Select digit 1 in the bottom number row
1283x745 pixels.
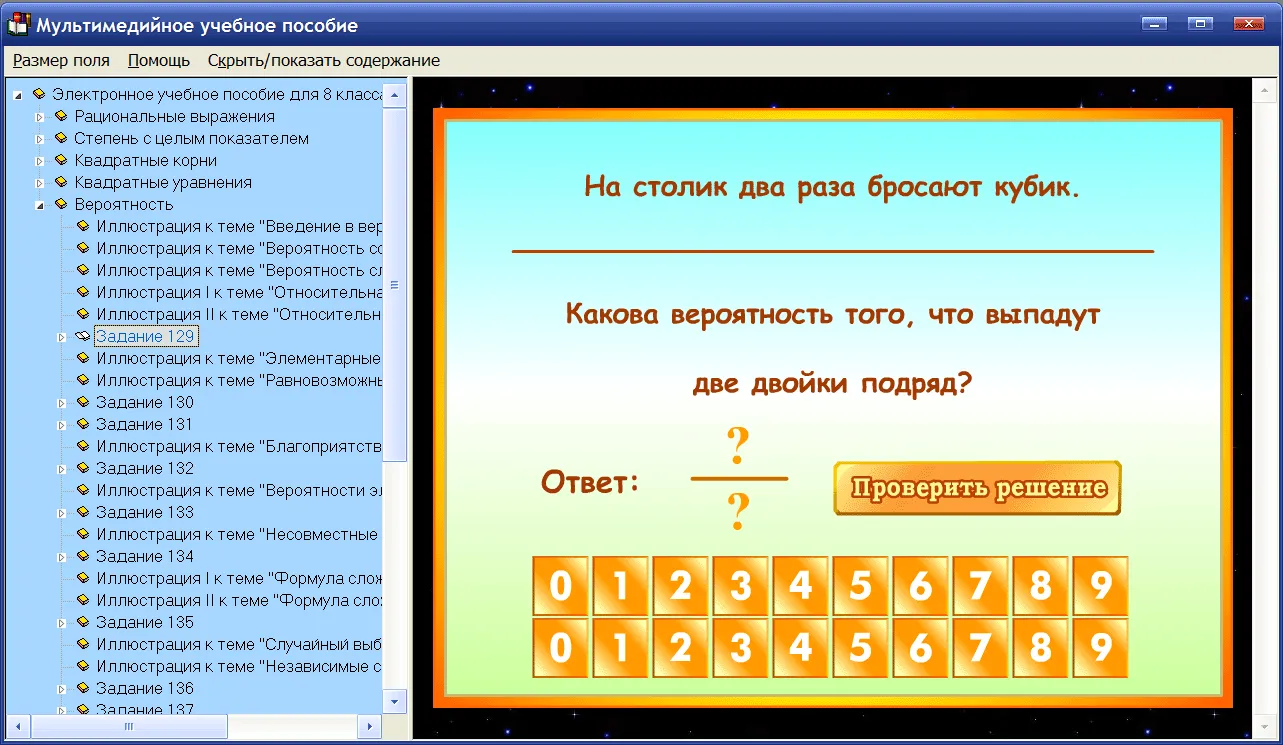click(x=620, y=648)
